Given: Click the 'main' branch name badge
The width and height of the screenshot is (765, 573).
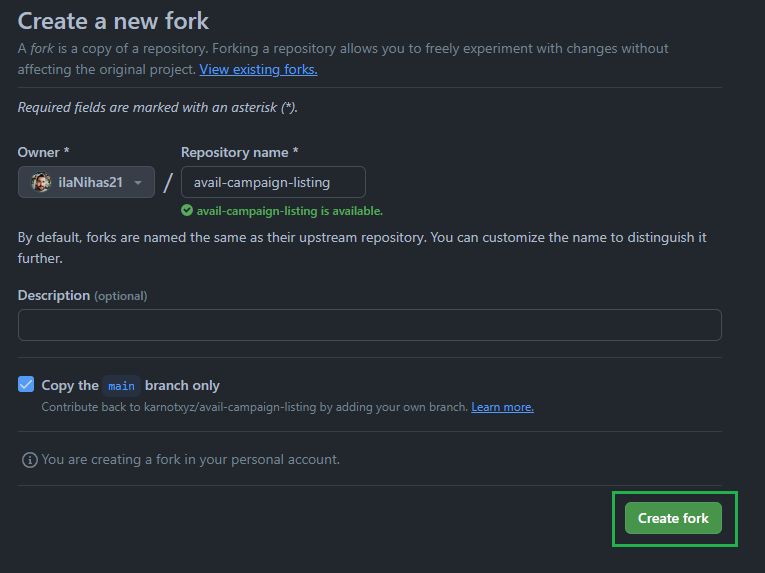Looking at the screenshot, I should tap(121, 386).
